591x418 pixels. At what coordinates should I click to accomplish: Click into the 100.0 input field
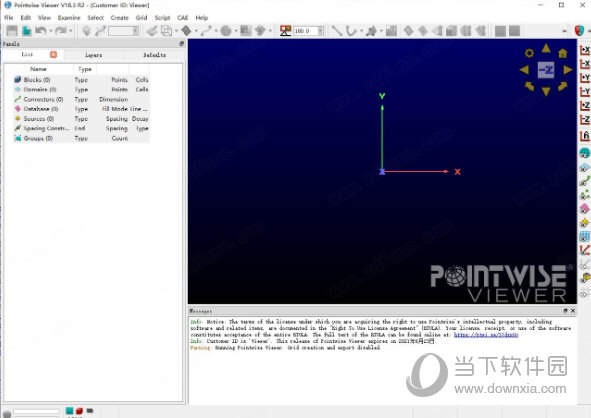click(x=306, y=31)
